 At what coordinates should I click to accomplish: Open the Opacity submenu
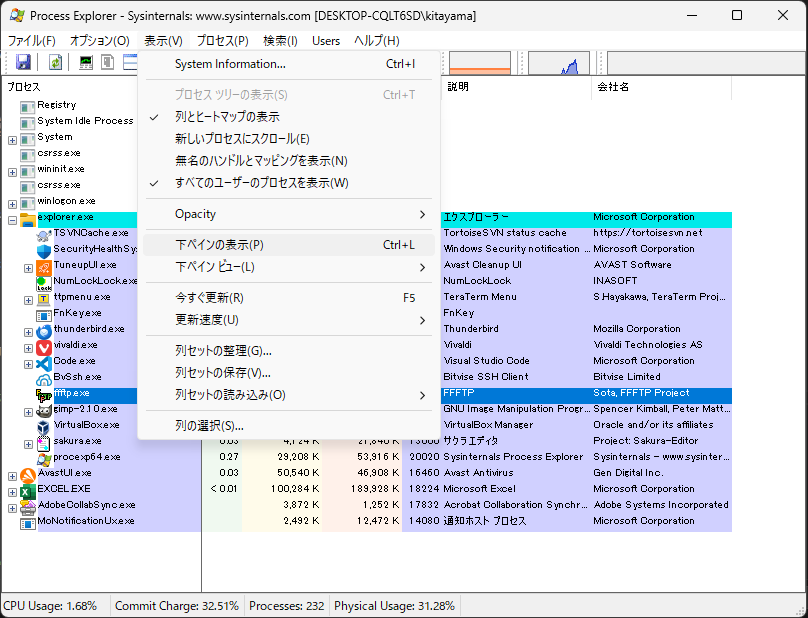(x=289, y=214)
